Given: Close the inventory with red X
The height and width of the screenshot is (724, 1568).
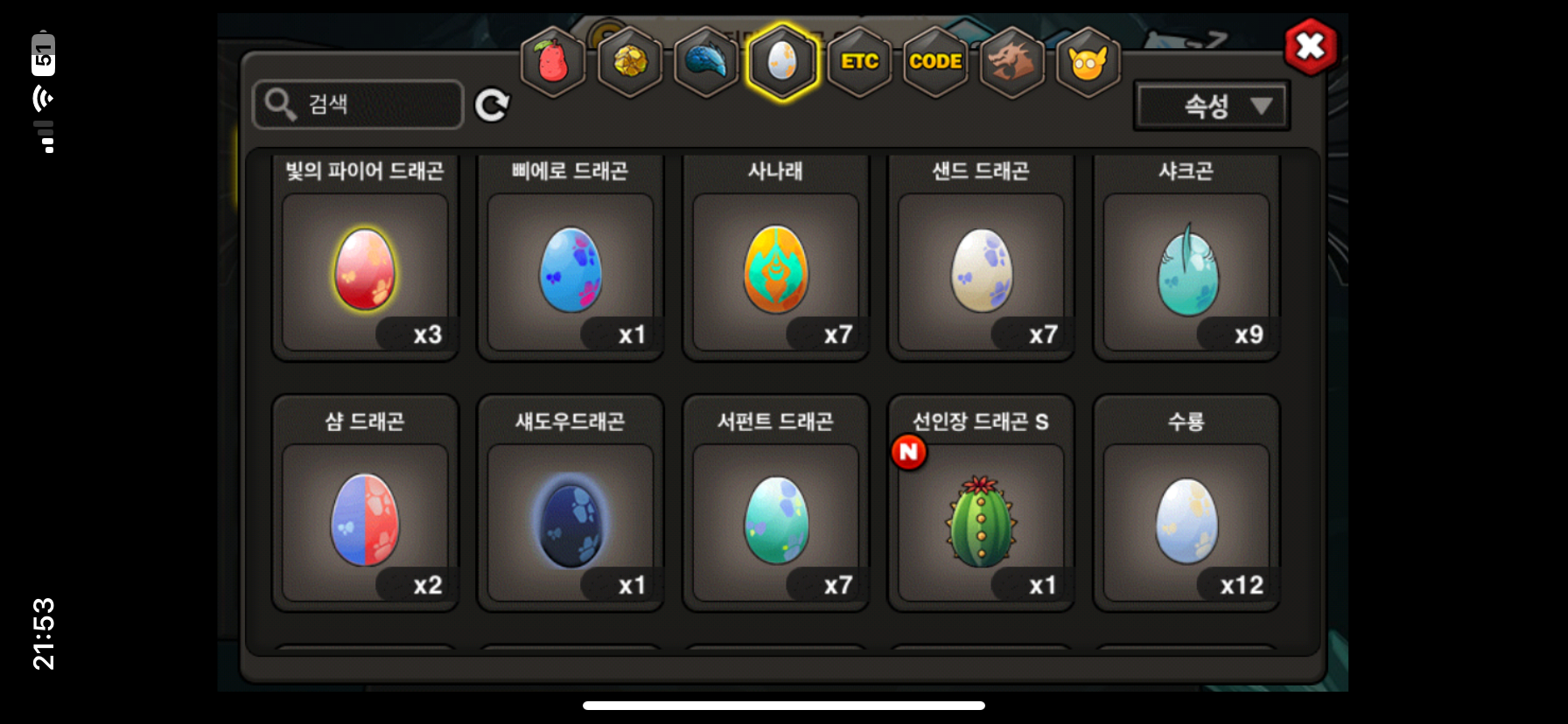Looking at the screenshot, I should pyautogui.click(x=1310, y=45).
